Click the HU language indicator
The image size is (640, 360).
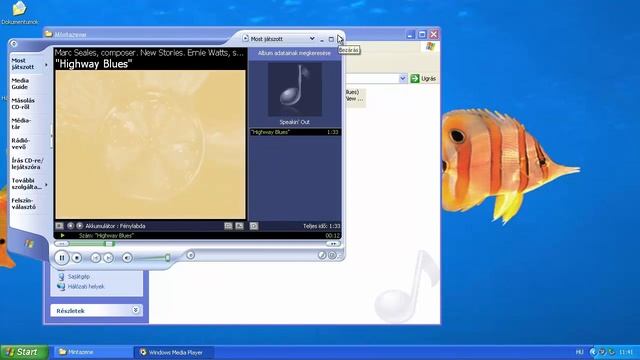579,352
